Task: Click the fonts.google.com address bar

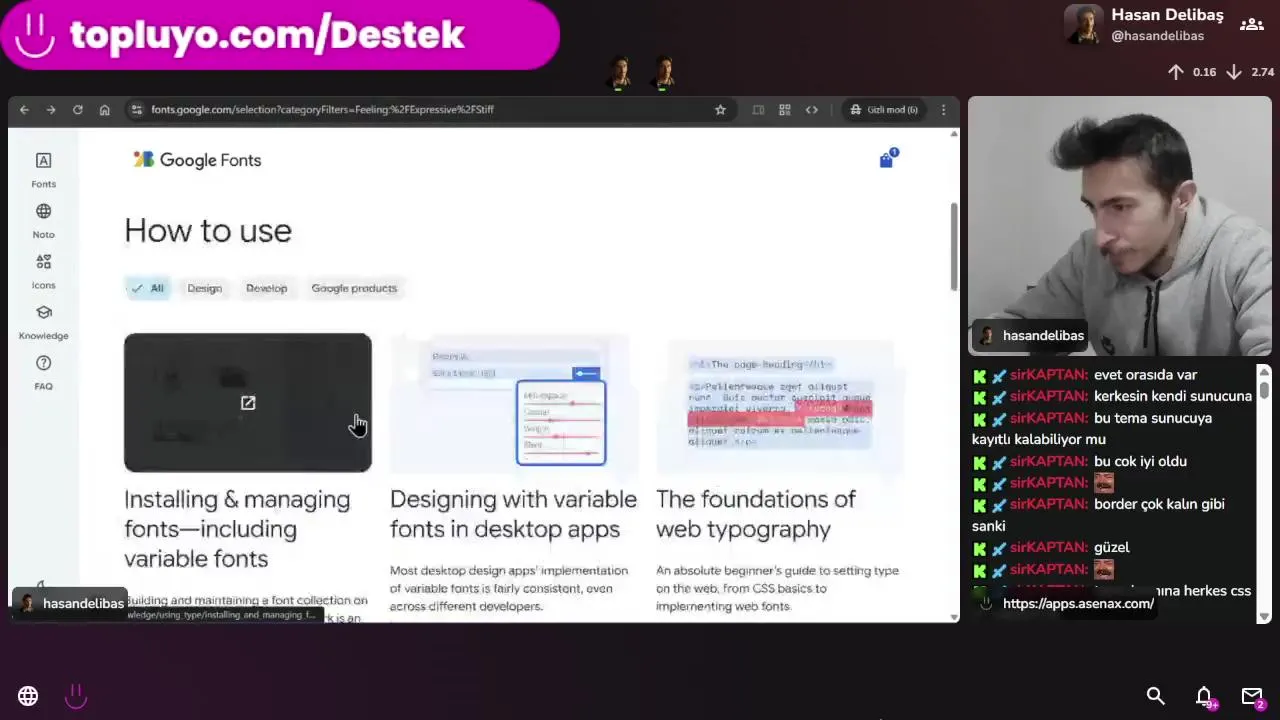Action: pyautogui.click(x=430, y=110)
